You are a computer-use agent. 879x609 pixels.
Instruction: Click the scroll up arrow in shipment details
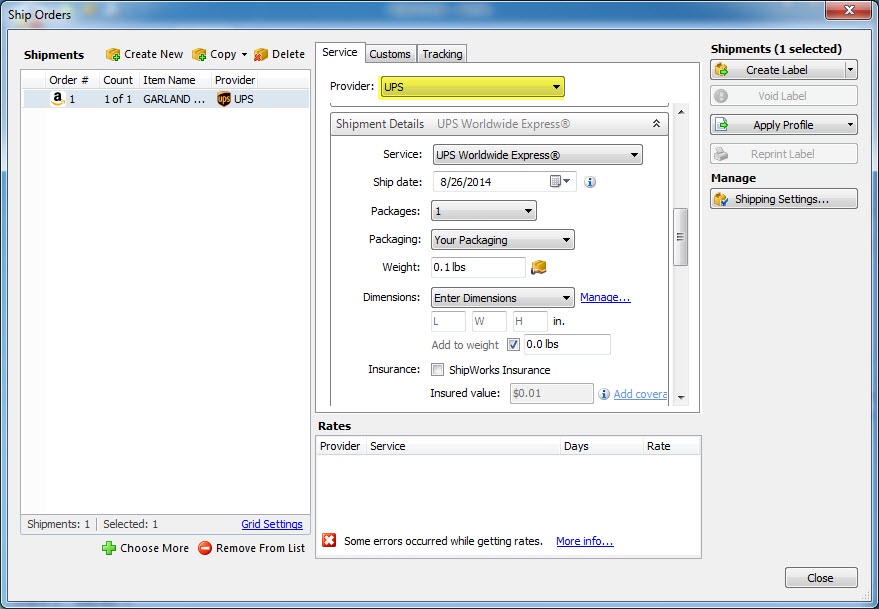681,112
